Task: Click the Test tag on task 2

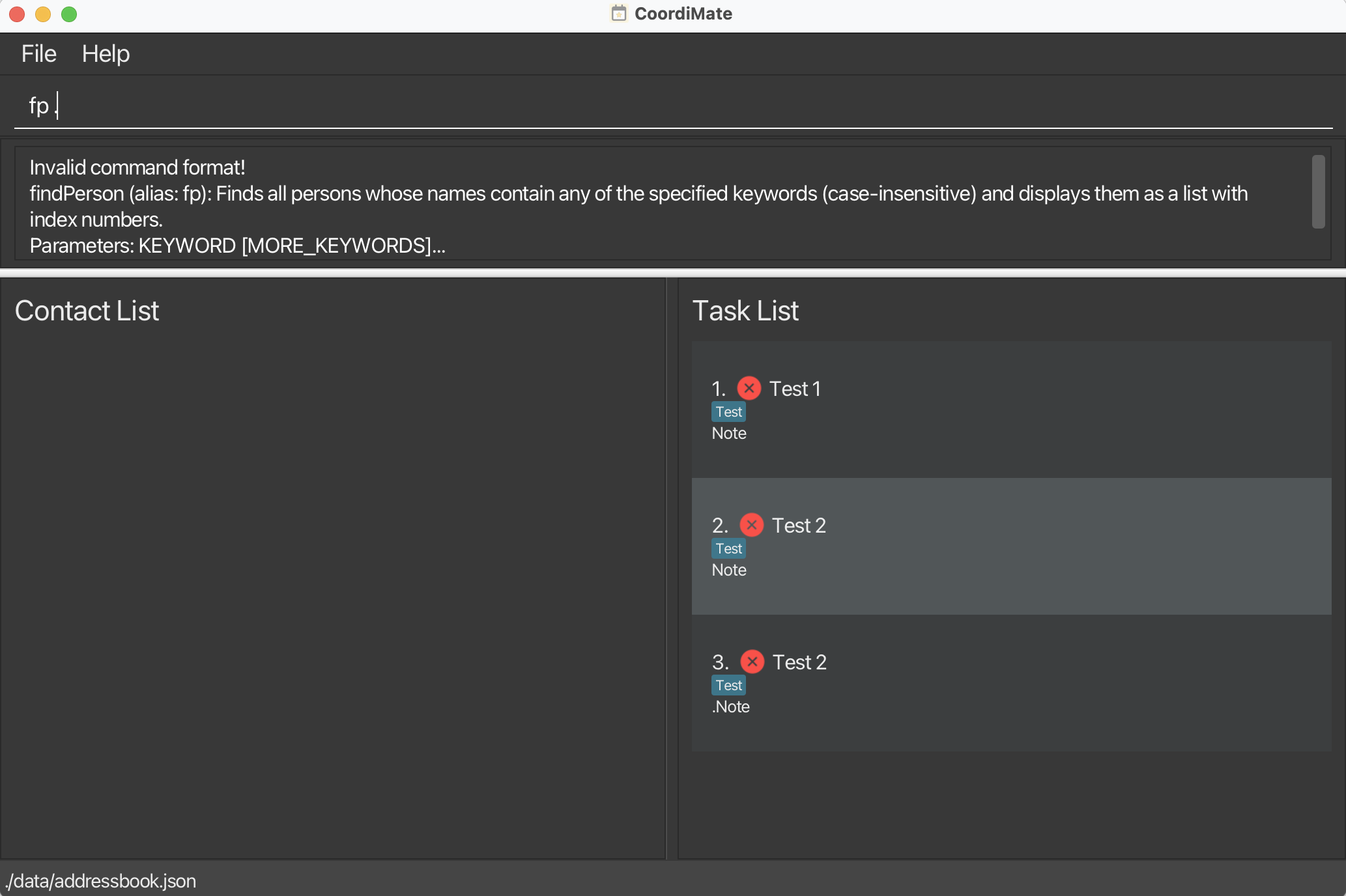Action: (728, 549)
